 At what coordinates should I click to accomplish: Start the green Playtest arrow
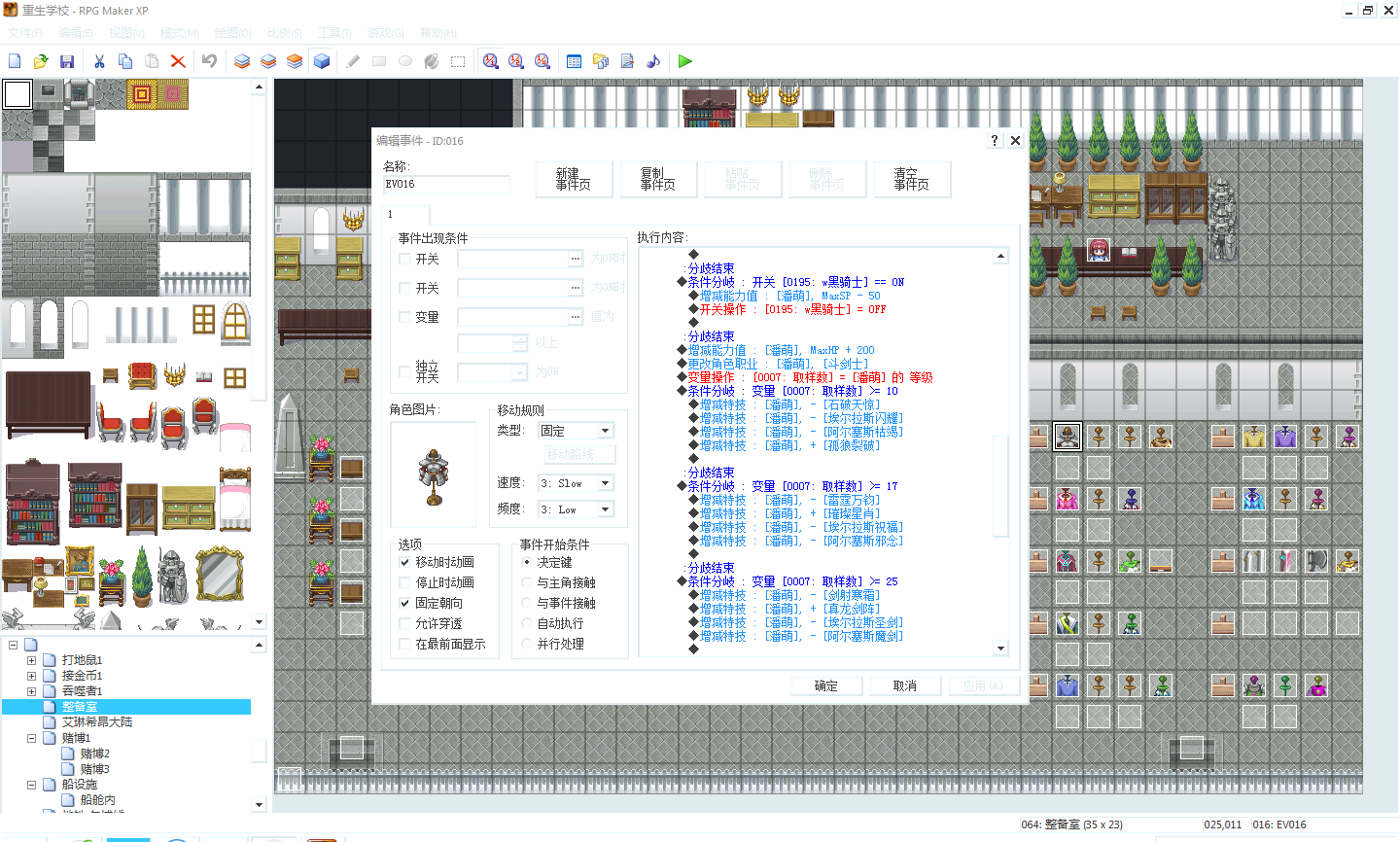pos(685,61)
